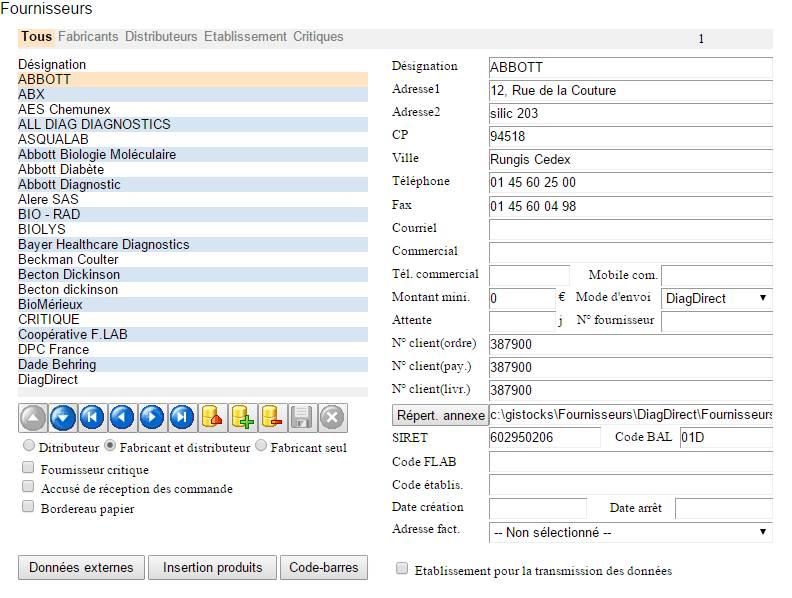Image resolution: width=792 pixels, height=598 pixels.
Task: Open the Etablissement tab
Action: pyautogui.click(x=245, y=37)
